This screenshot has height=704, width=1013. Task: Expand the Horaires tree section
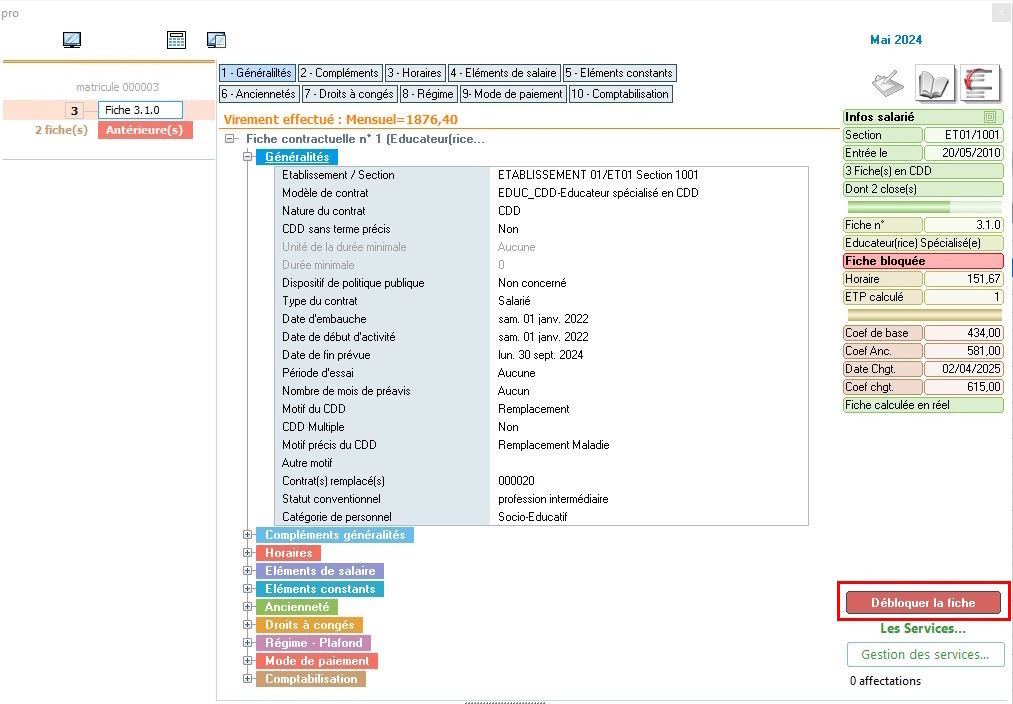pos(248,553)
